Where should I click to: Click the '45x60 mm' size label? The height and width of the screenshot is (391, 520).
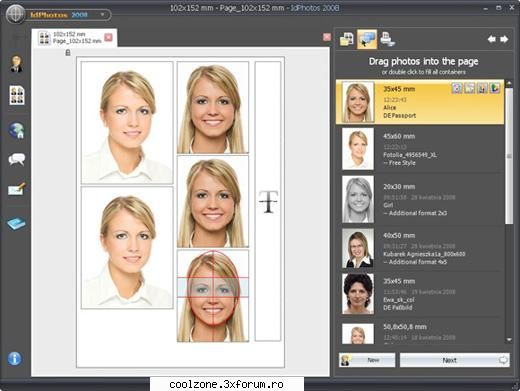coord(399,136)
